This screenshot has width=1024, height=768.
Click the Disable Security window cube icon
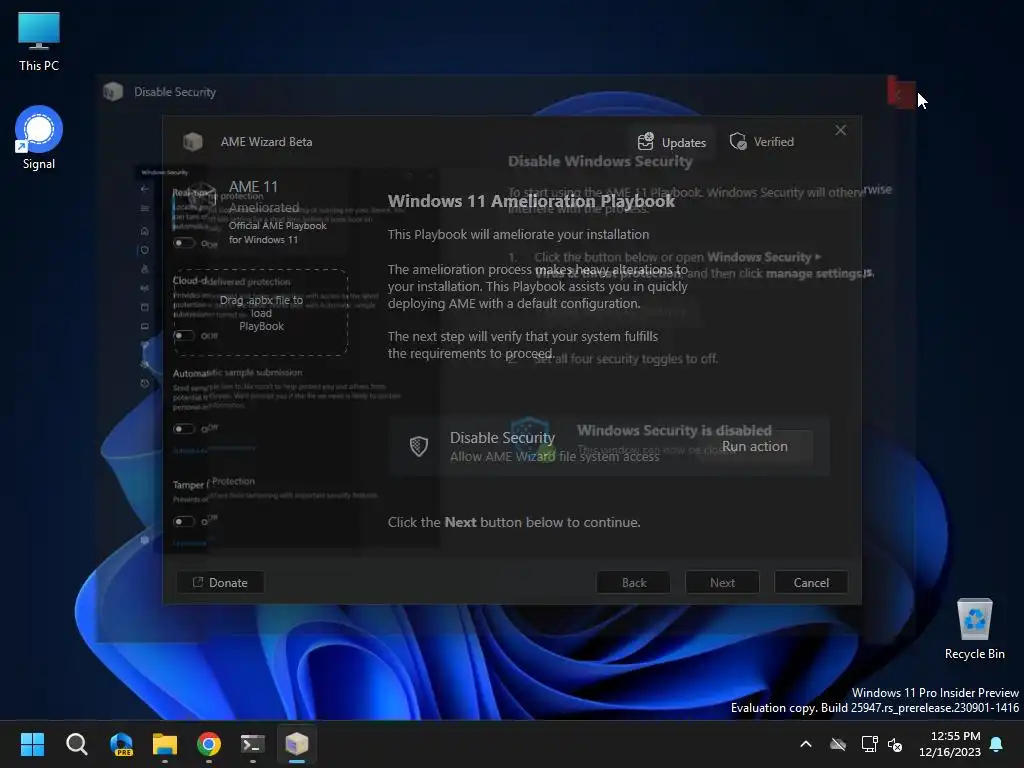pyautogui.click(x=113, y=91)
